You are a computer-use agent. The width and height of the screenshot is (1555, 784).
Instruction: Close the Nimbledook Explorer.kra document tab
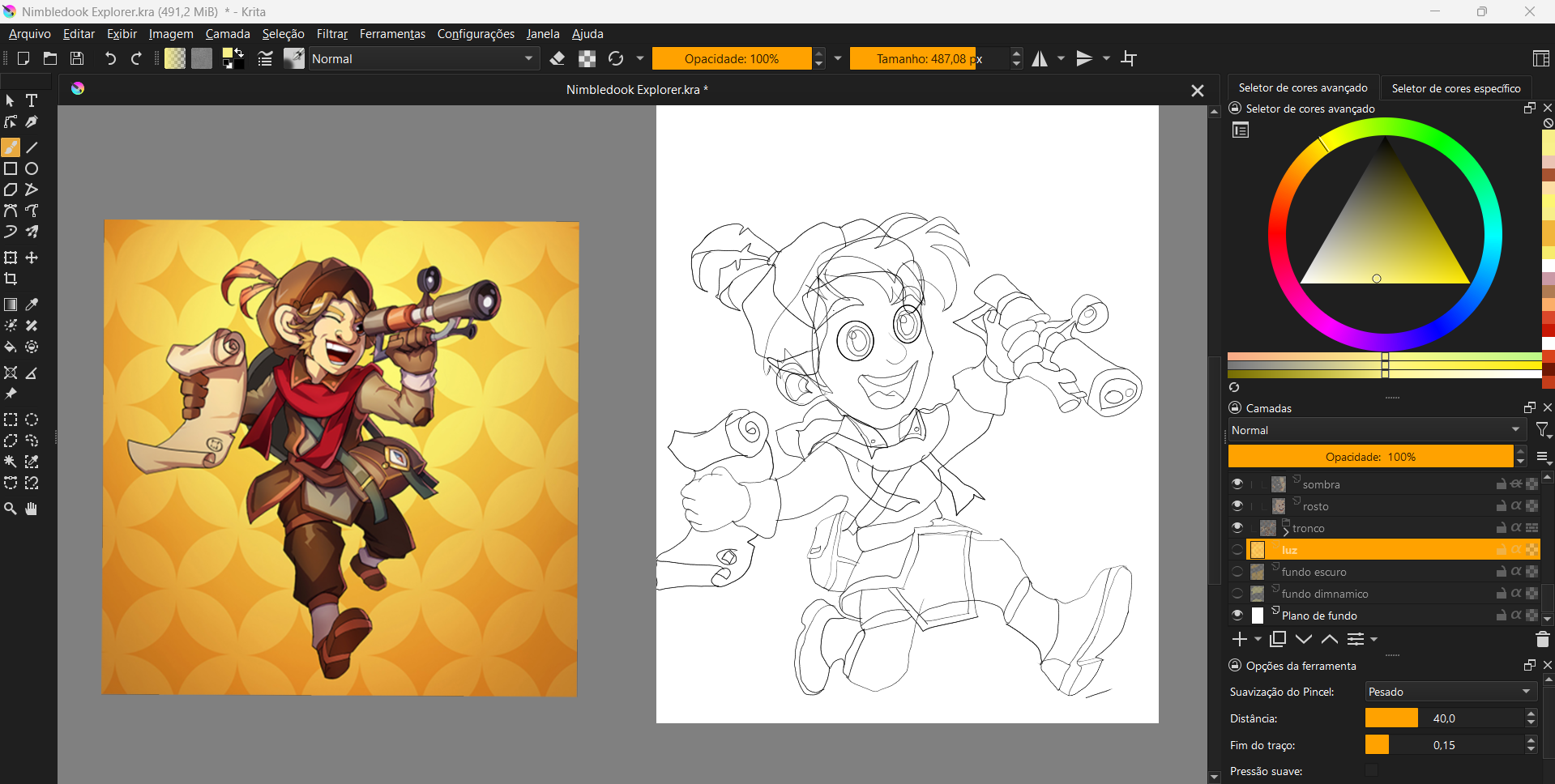click(x=1197, y=91)
